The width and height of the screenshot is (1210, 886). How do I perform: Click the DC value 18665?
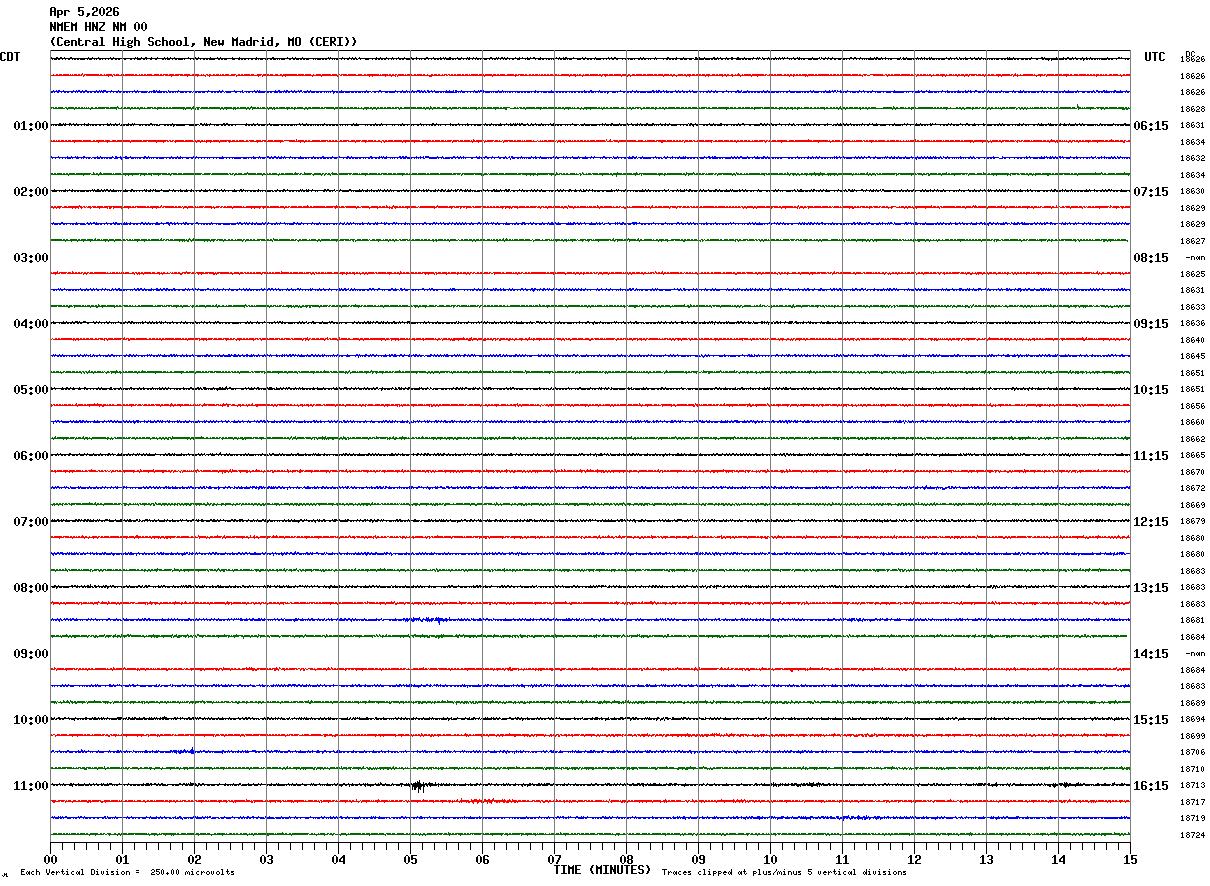point(1193,456)
